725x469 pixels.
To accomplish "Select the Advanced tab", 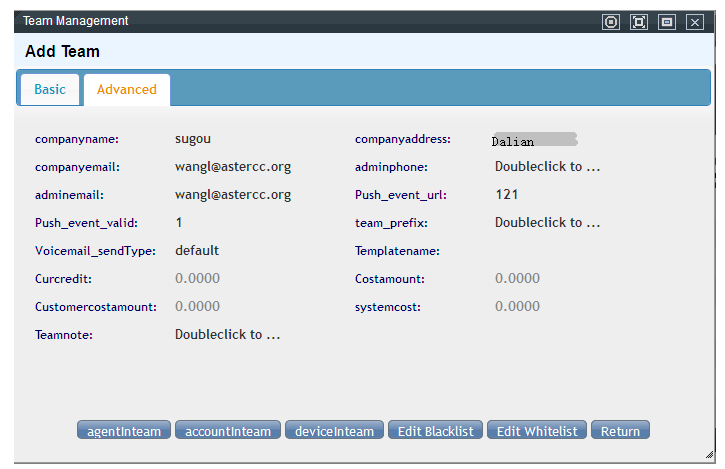I will 127,89.
